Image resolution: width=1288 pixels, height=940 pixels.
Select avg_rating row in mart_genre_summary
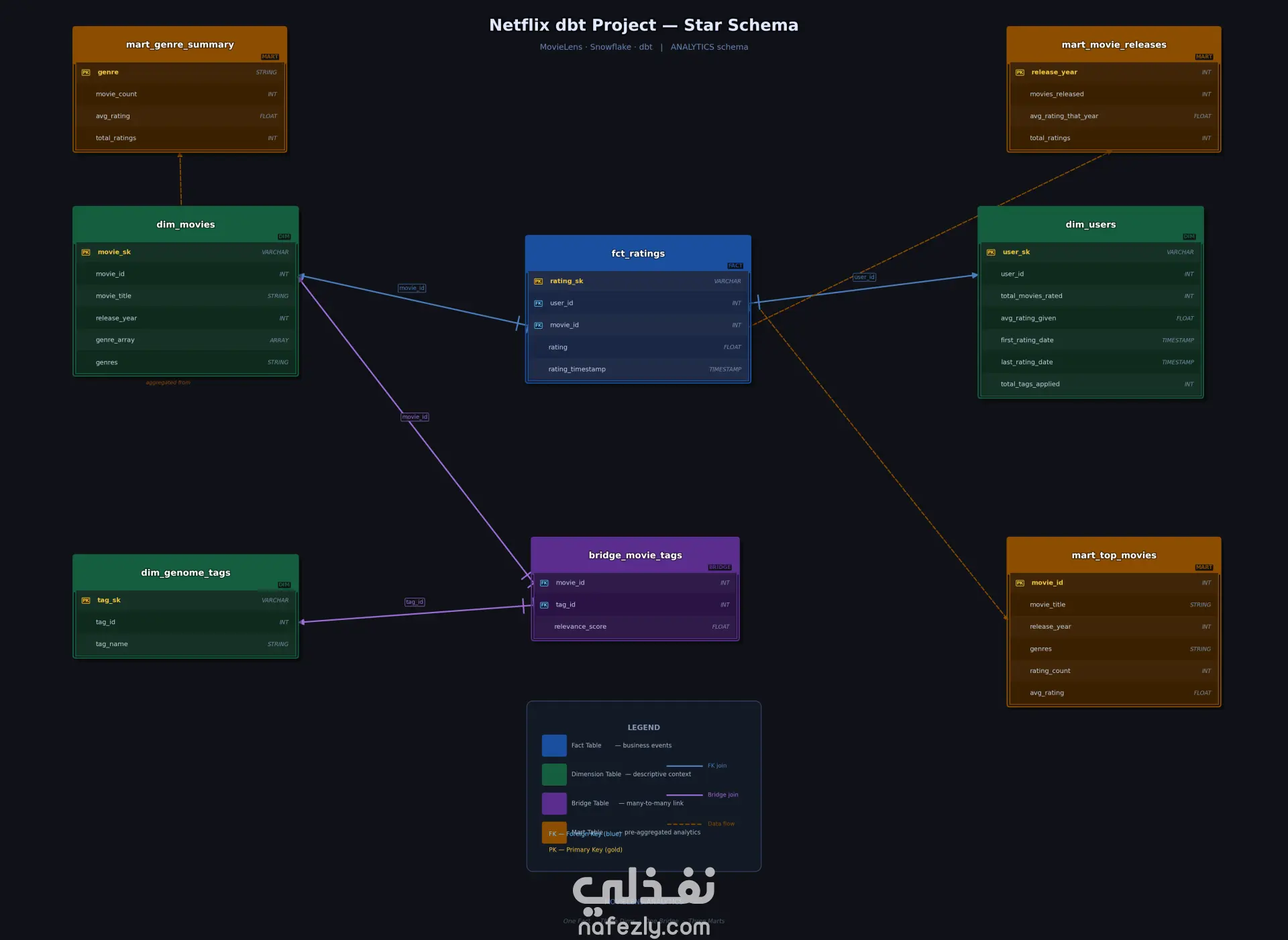click(180, 116)
